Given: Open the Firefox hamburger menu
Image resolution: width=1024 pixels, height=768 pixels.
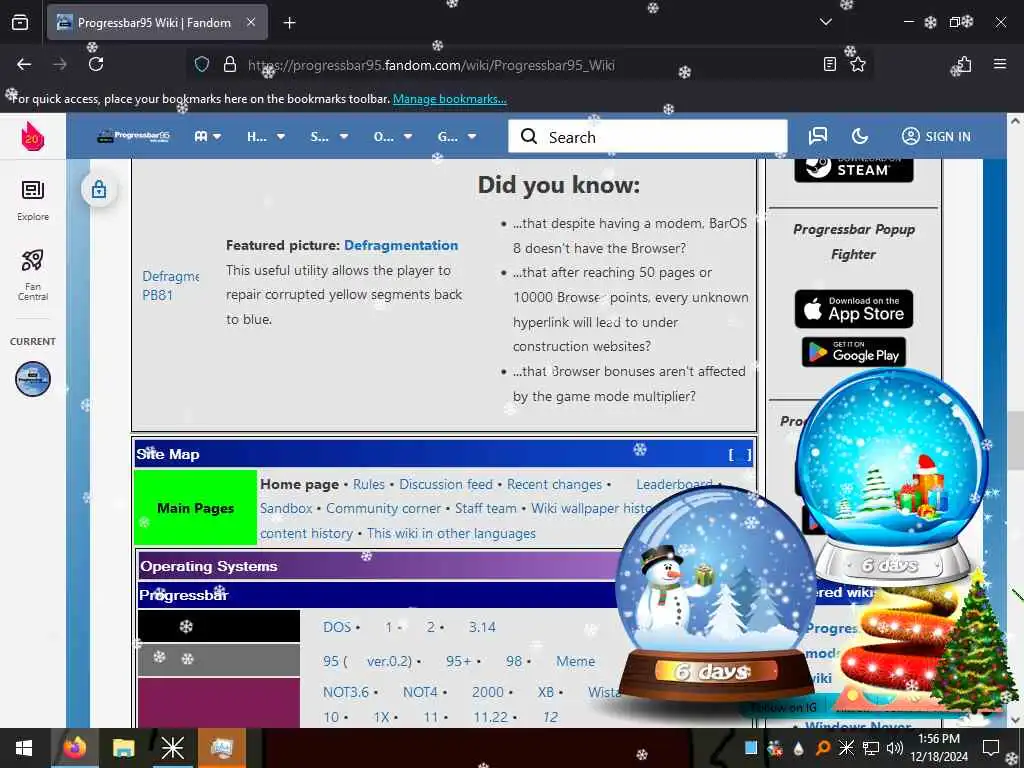Looking at the screenshot, I should tap(1000, 64).
